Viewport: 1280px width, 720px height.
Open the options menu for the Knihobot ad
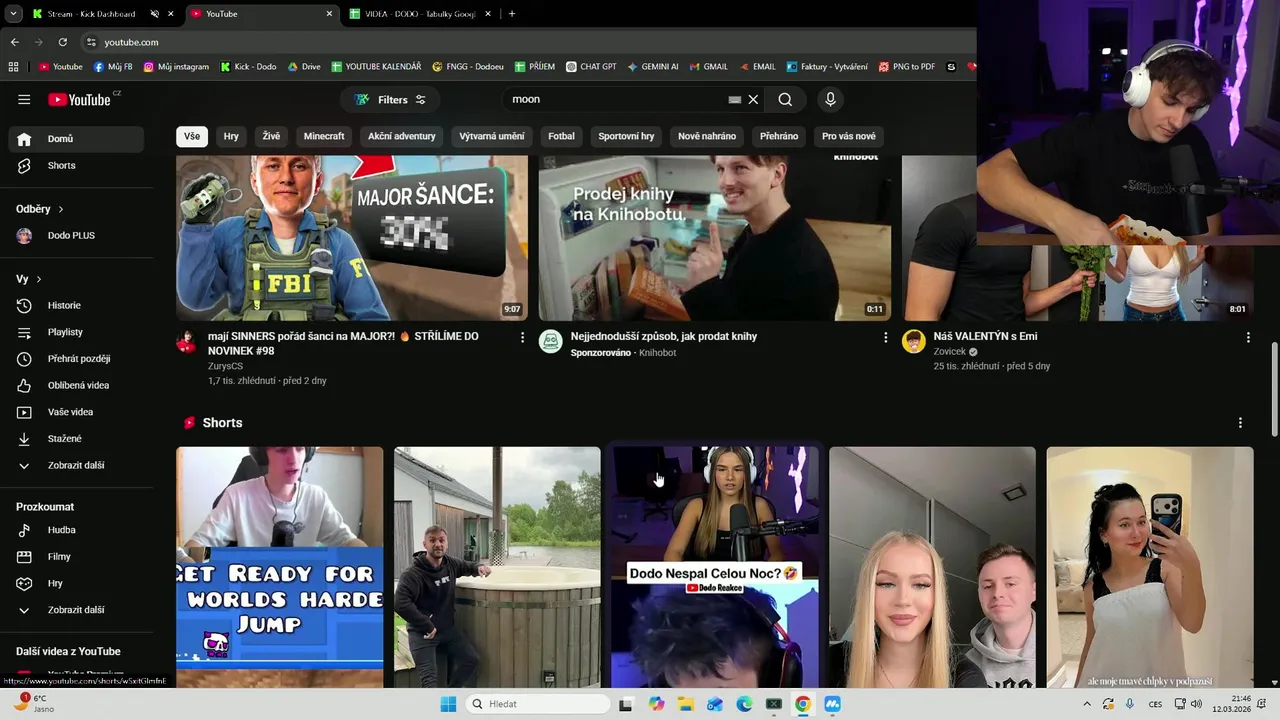pos(885,338)
